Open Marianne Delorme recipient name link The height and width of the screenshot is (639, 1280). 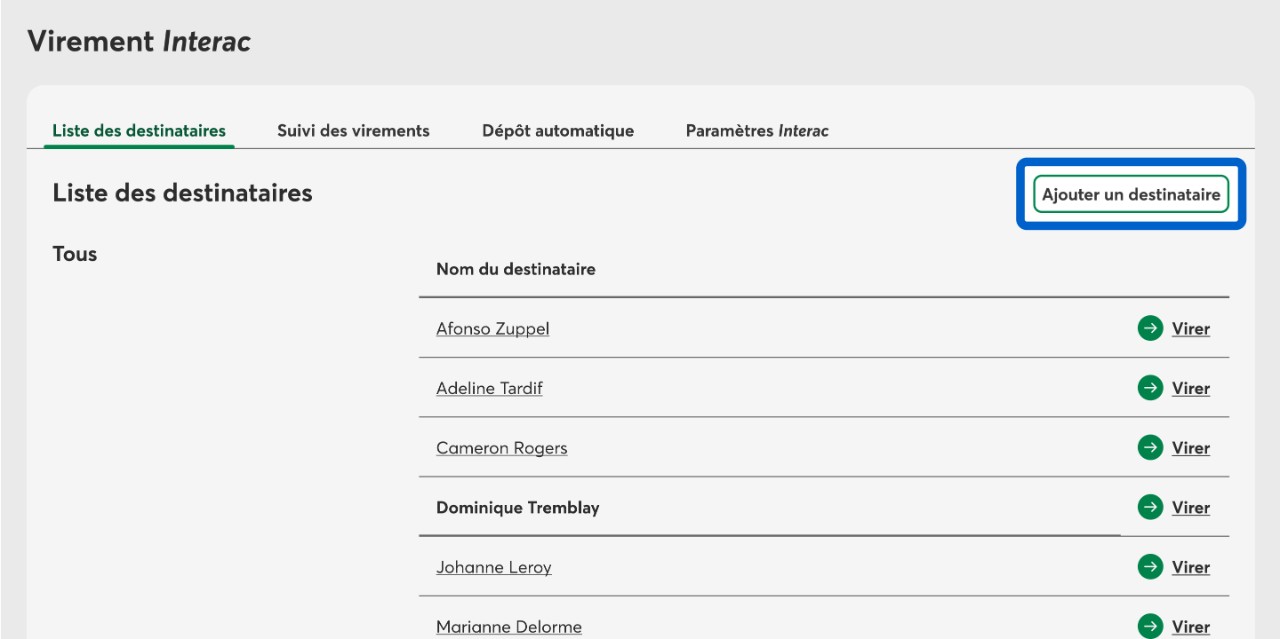[x=509, y=627]
